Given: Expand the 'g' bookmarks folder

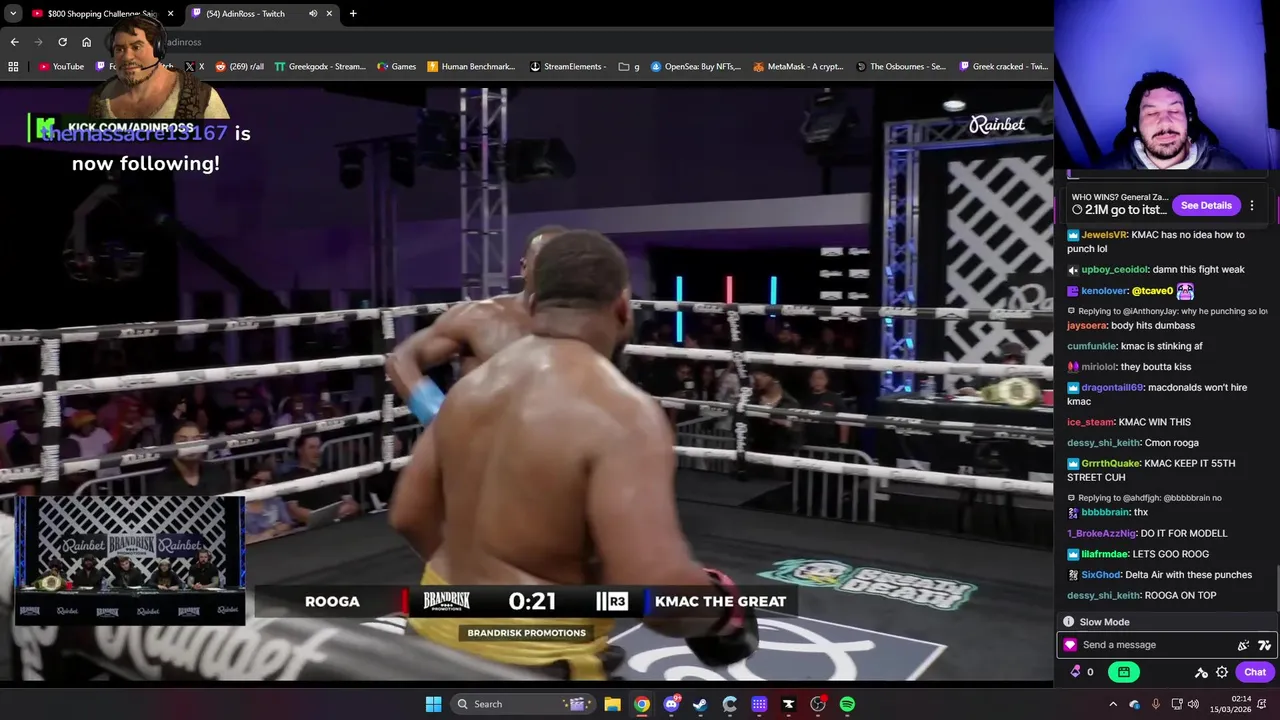Looking at the screenshot, I should click(629, 67).
